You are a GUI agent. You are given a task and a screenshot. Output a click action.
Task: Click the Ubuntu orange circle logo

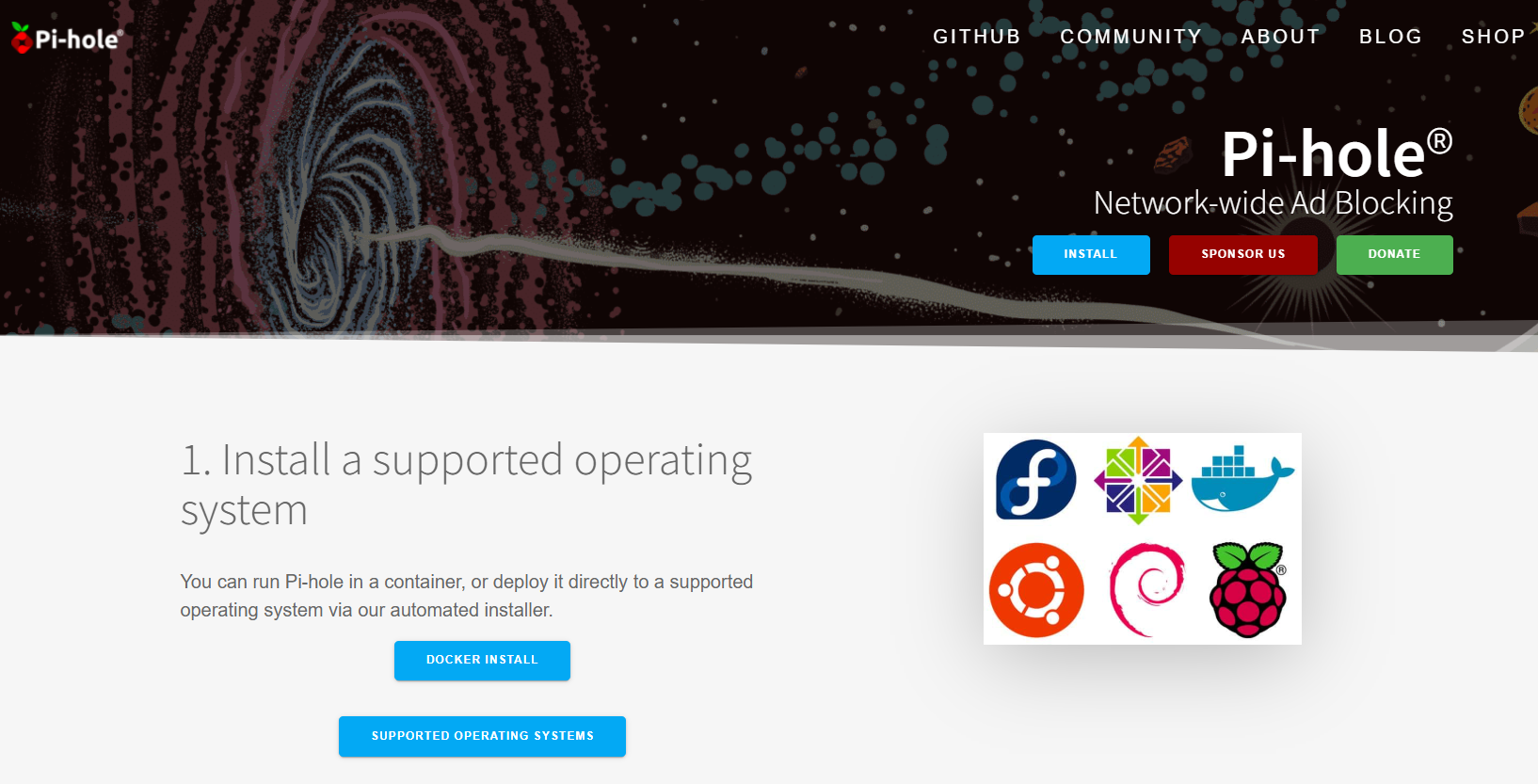click(x=1036, y=590)
